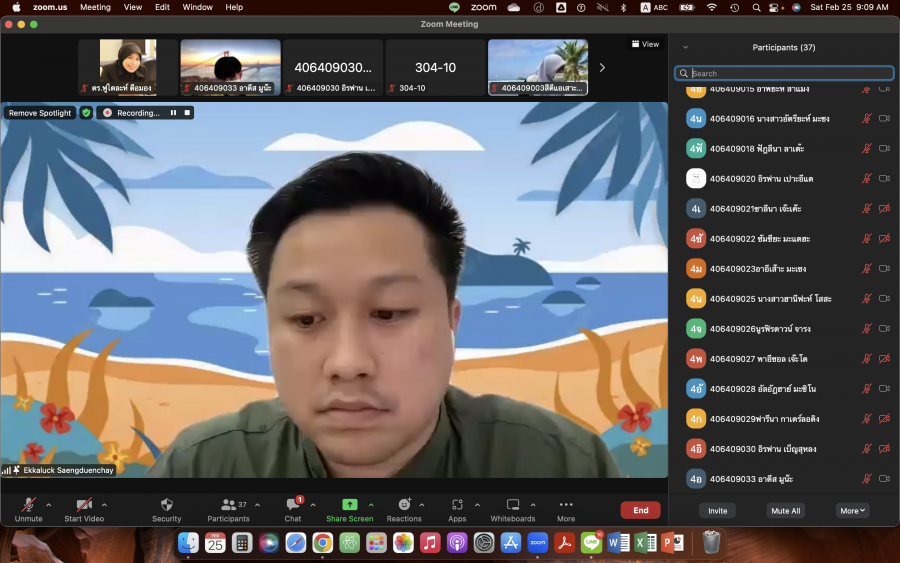This screenshot has height=563, width=900.
Task: Click the Share Screen icon
Action: (349, 505)
